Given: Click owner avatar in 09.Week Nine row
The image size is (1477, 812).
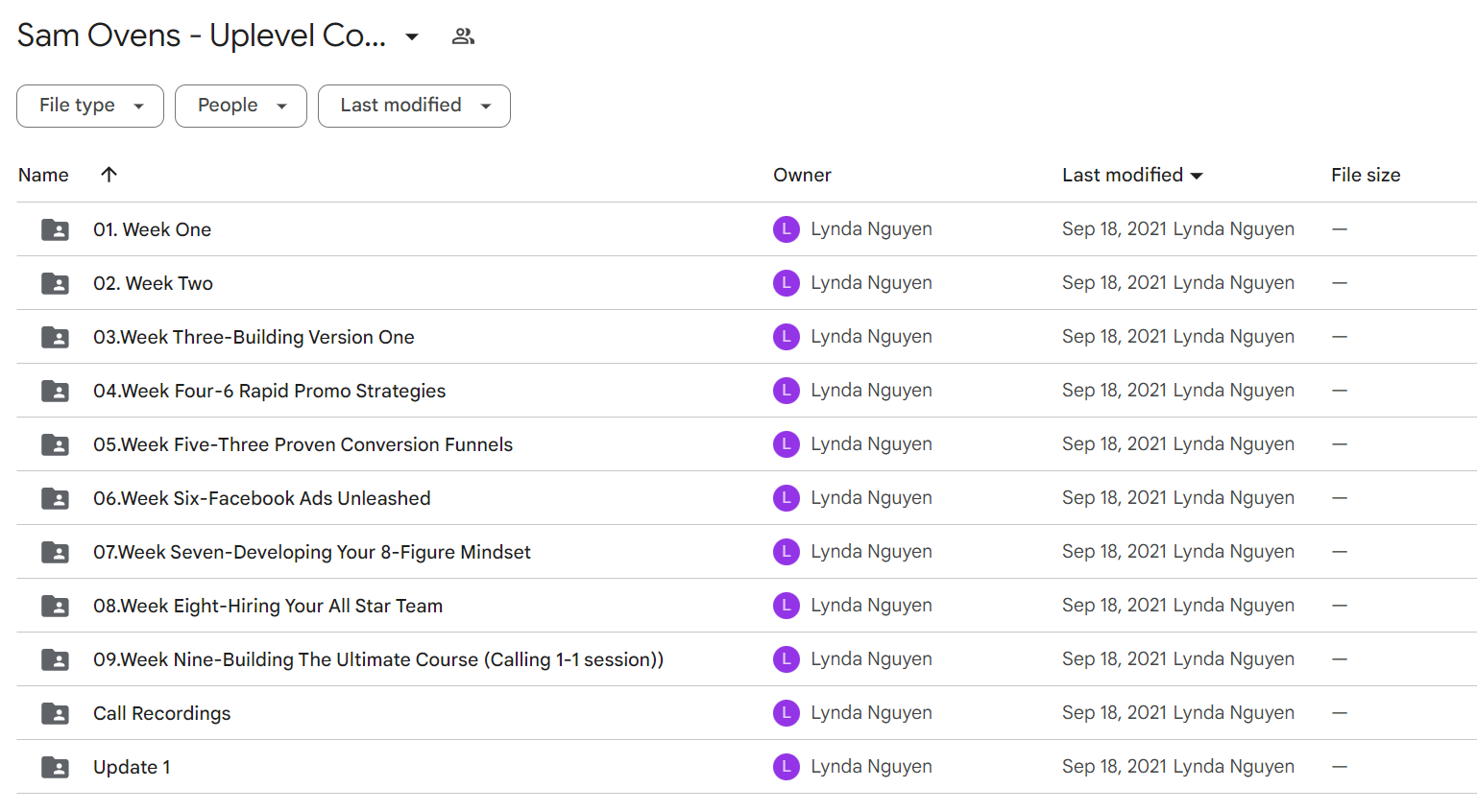Looking at the screenshot, I should (x=787, y=659).
